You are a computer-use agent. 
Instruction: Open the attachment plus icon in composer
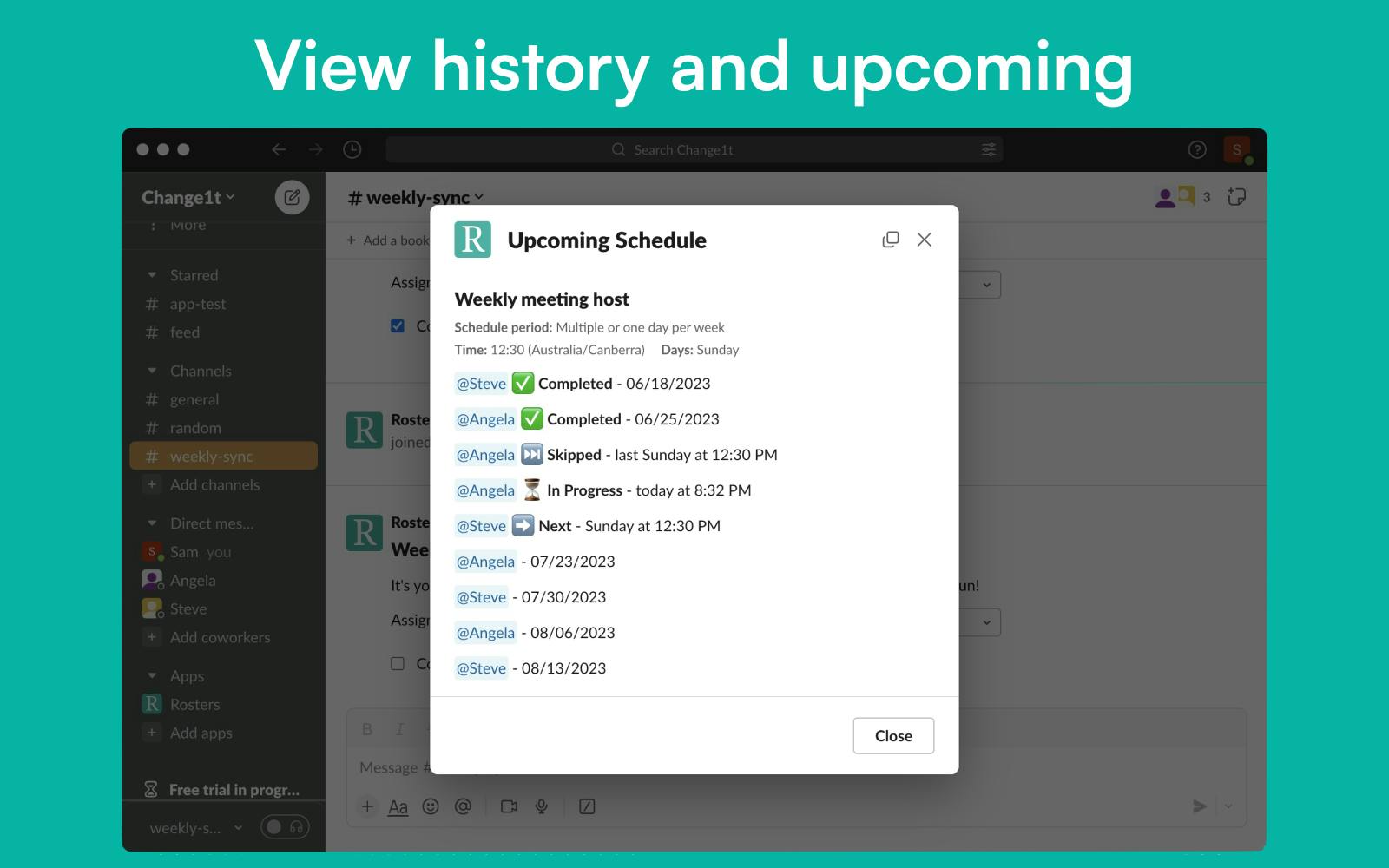coord(367,806)
